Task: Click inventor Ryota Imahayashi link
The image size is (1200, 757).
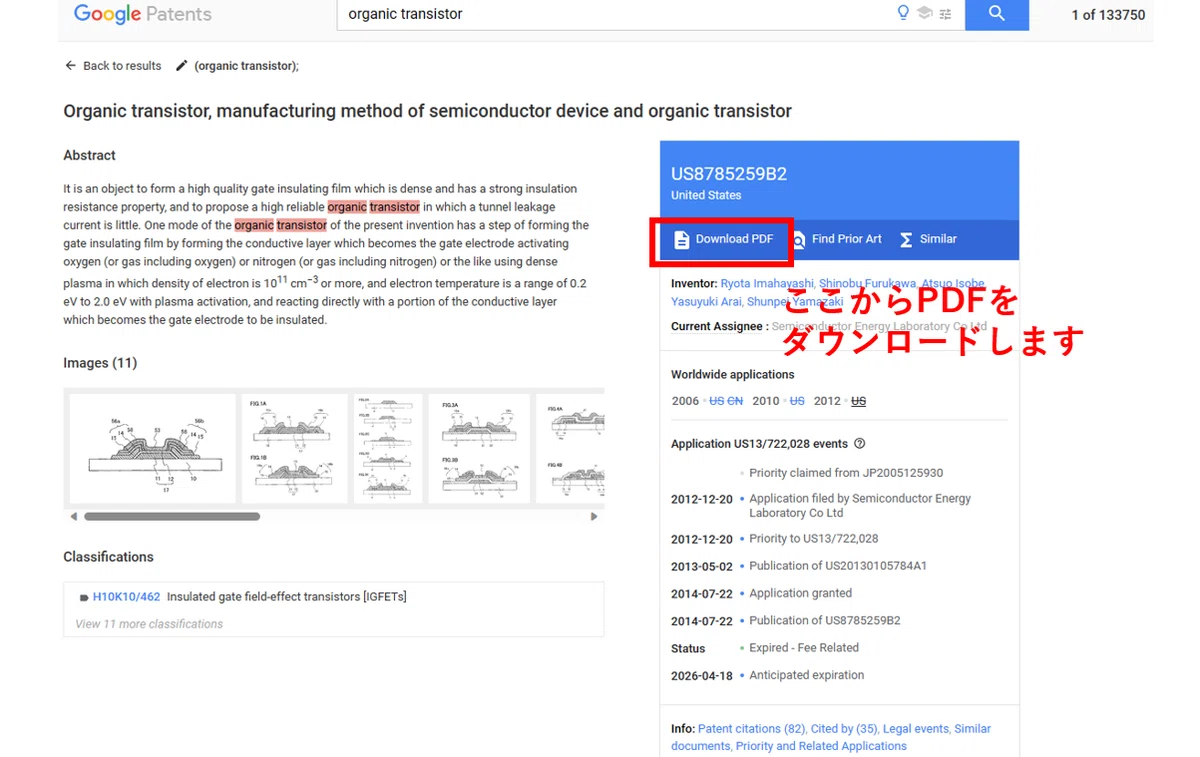Action: tap(767, 284)
